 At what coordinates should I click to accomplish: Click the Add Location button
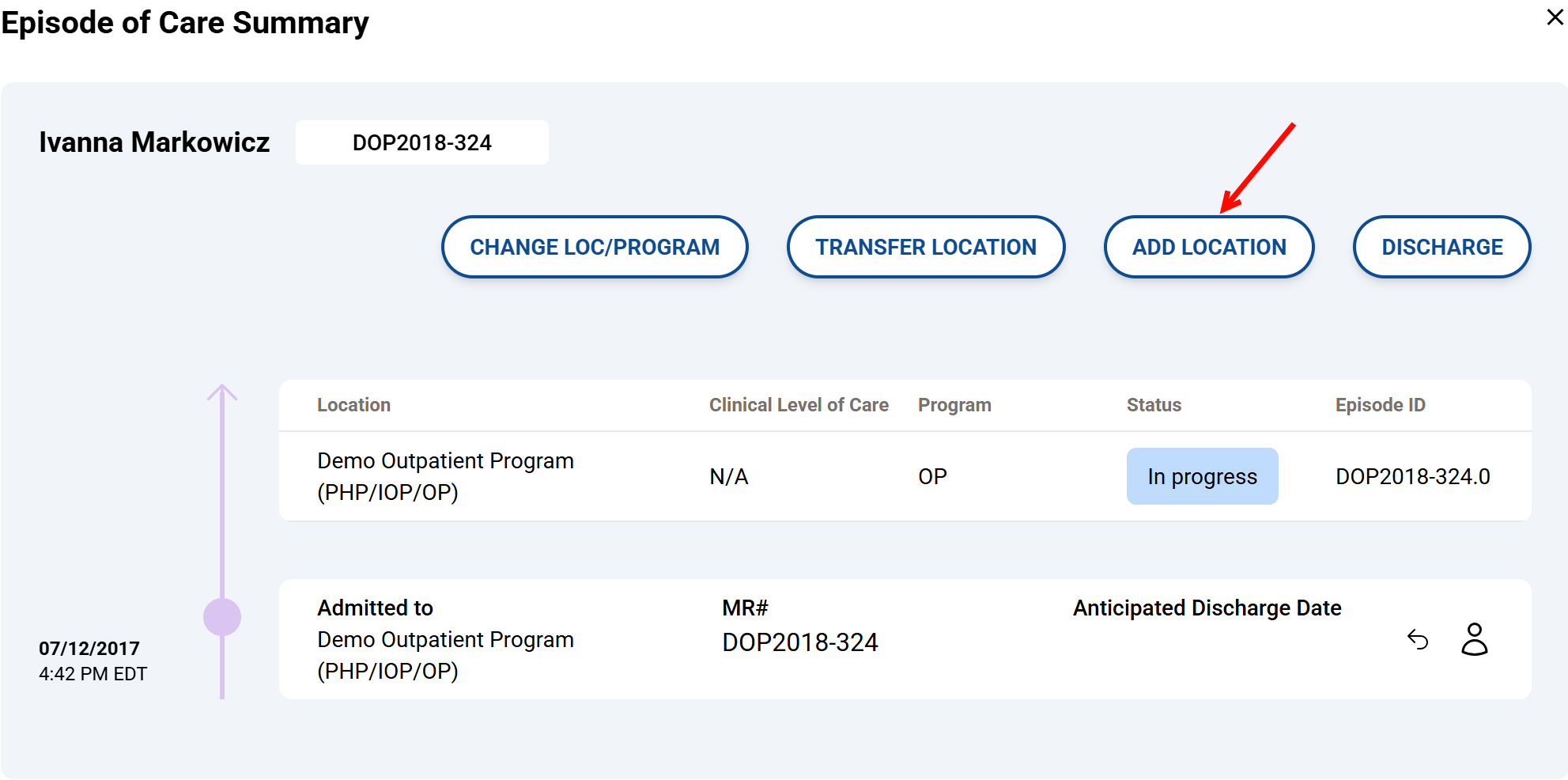pyautogui.click(x=1208, y=247)
